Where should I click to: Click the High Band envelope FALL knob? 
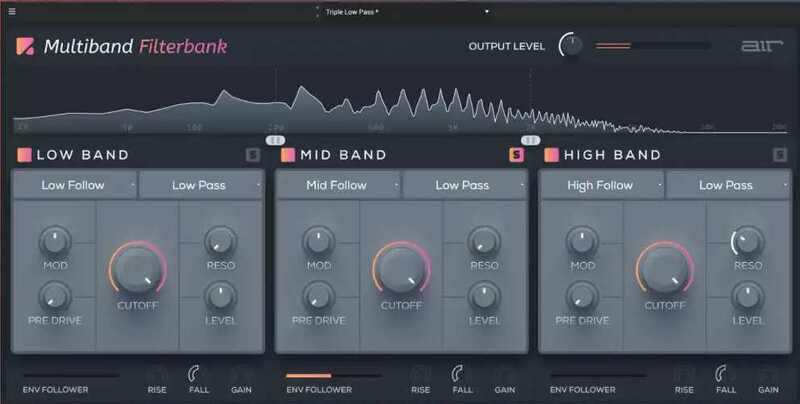(726, 374)
